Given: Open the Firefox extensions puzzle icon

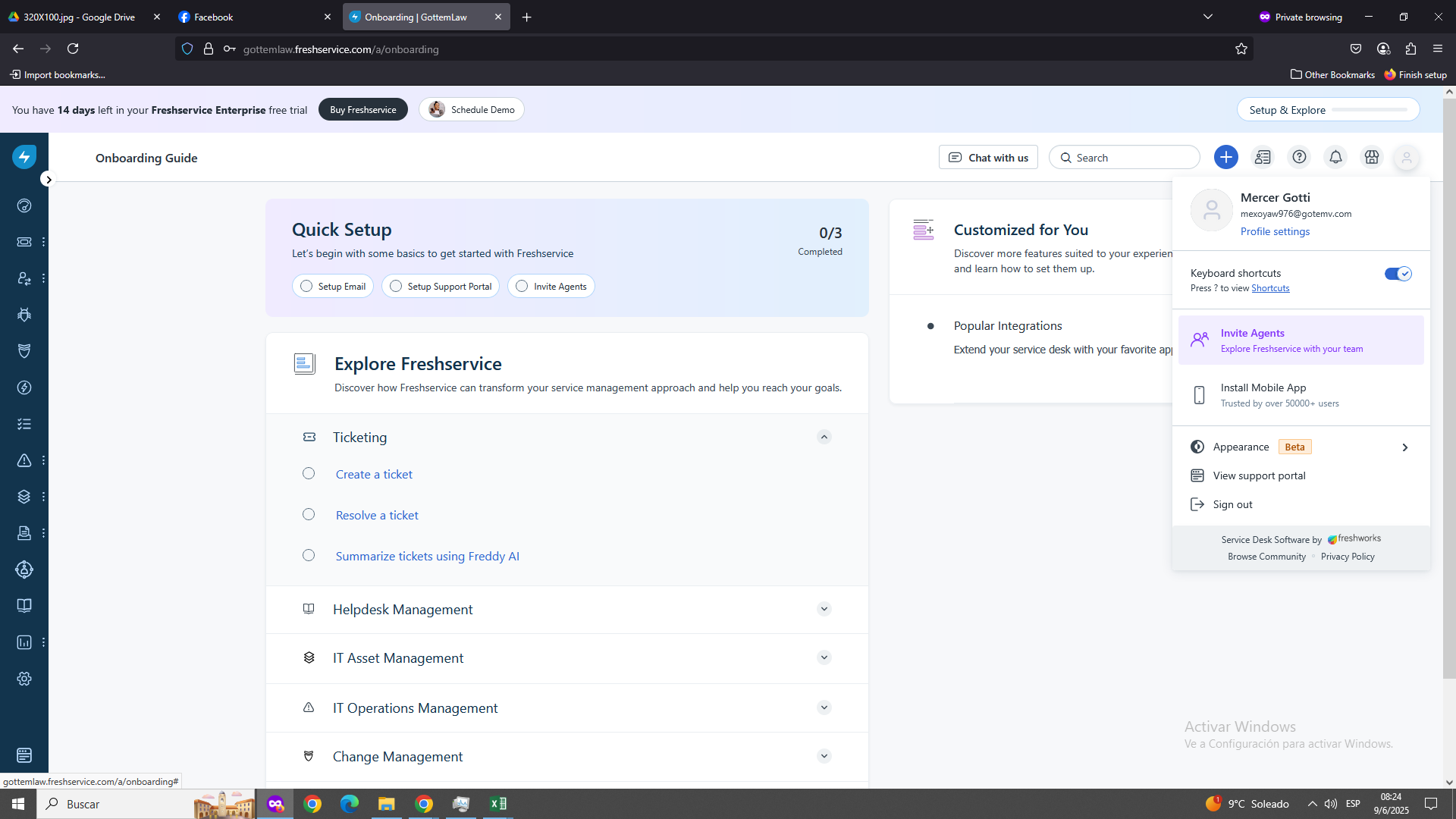Looking at the screenshot, I should click(x=1410, y=49).
